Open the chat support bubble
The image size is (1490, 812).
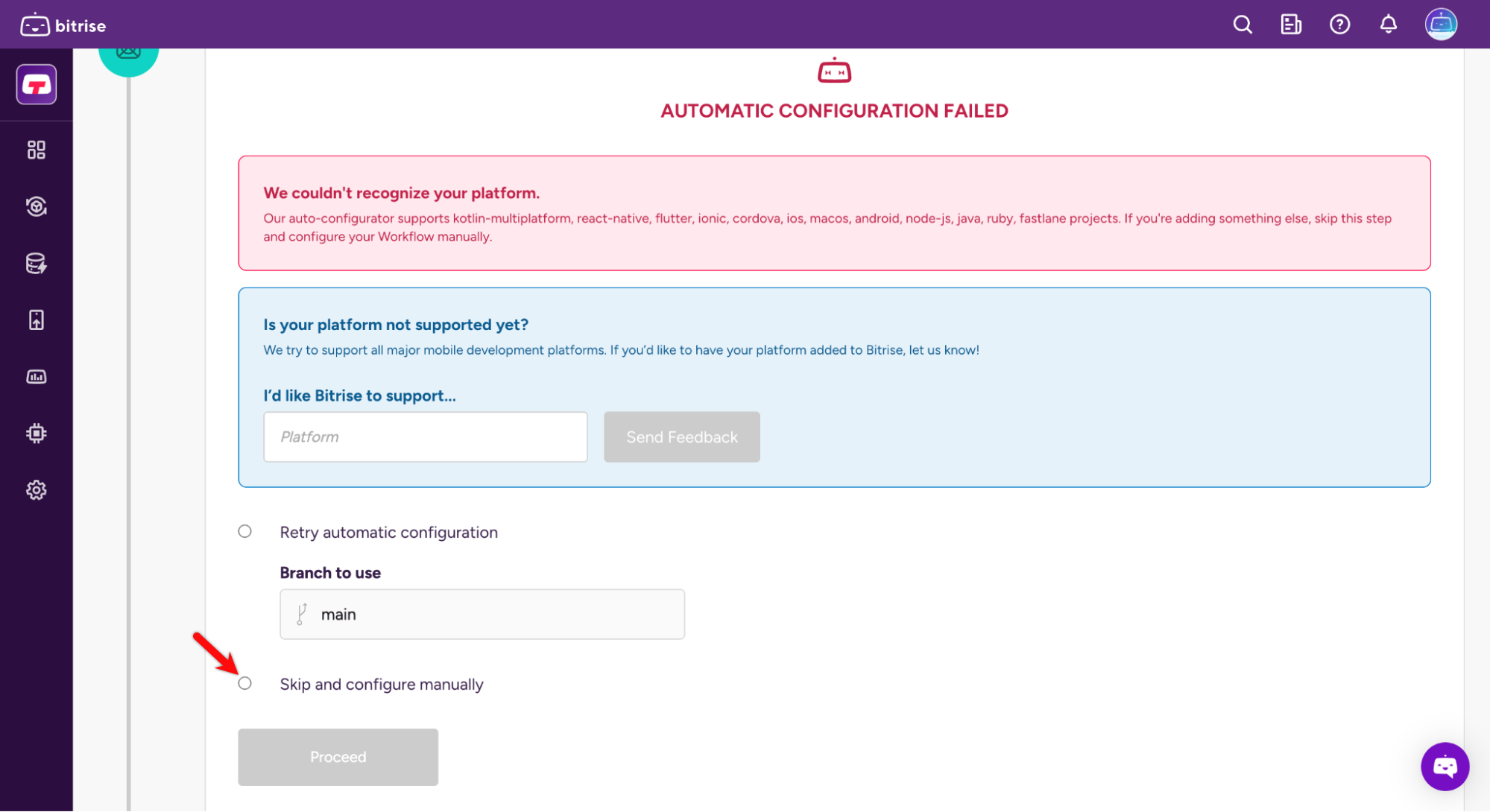(x=1445, y=767)
